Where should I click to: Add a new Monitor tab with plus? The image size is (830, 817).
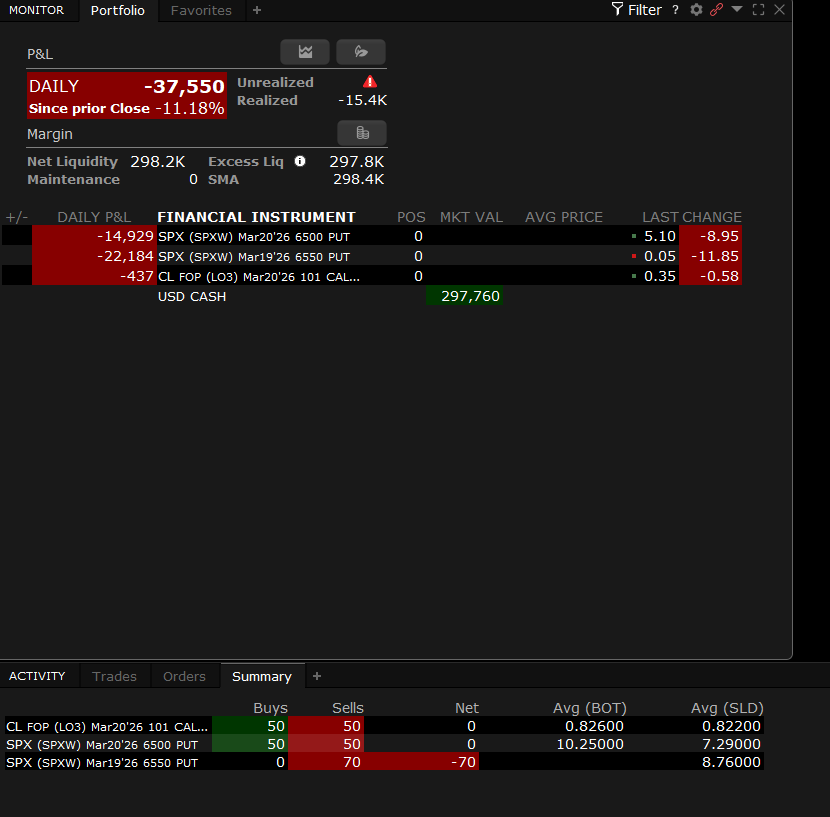pyautogui.click(x=257, y=10)
